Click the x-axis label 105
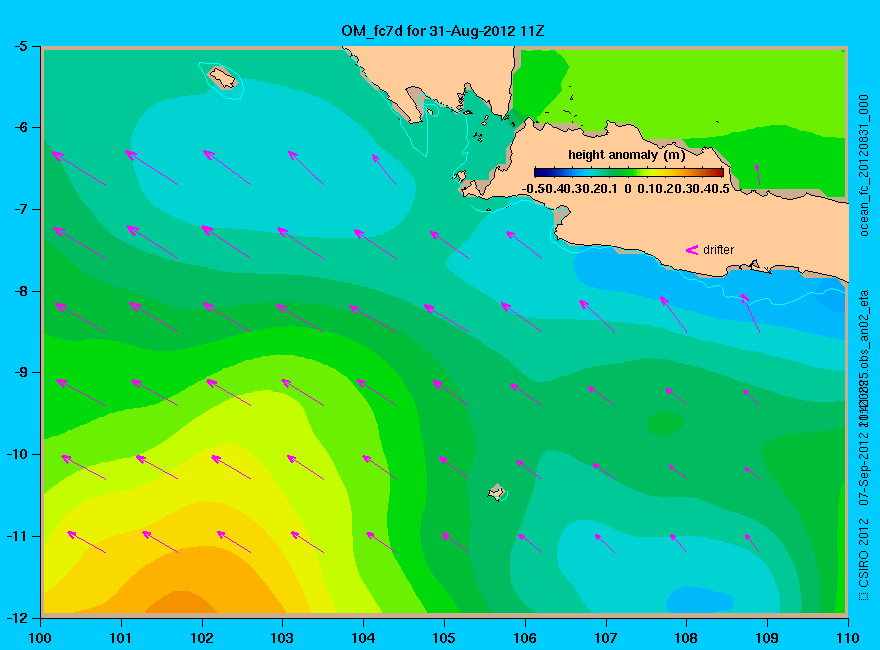880x650 pixels. click(444, 638)
